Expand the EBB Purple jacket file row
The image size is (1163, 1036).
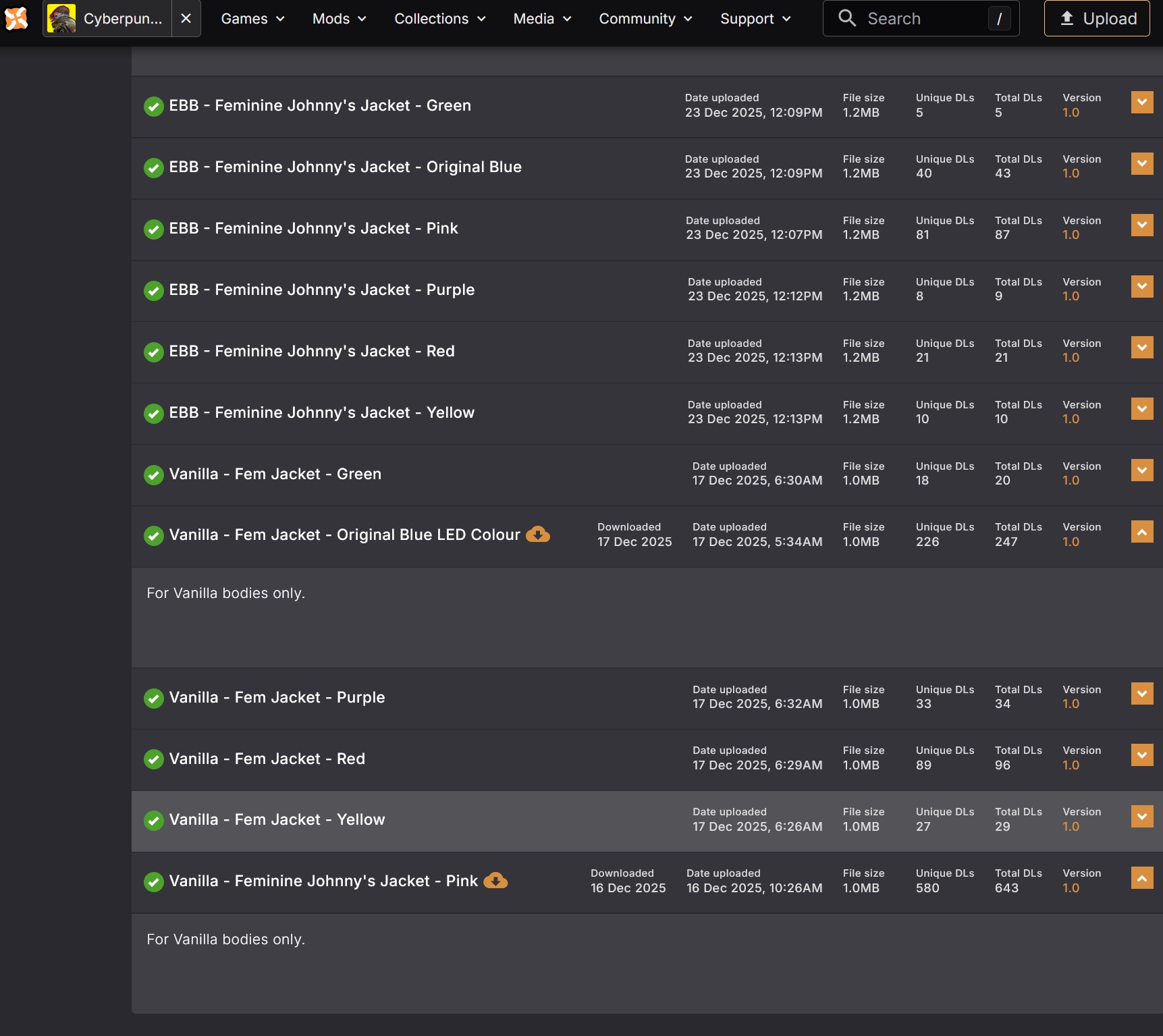1142,287
